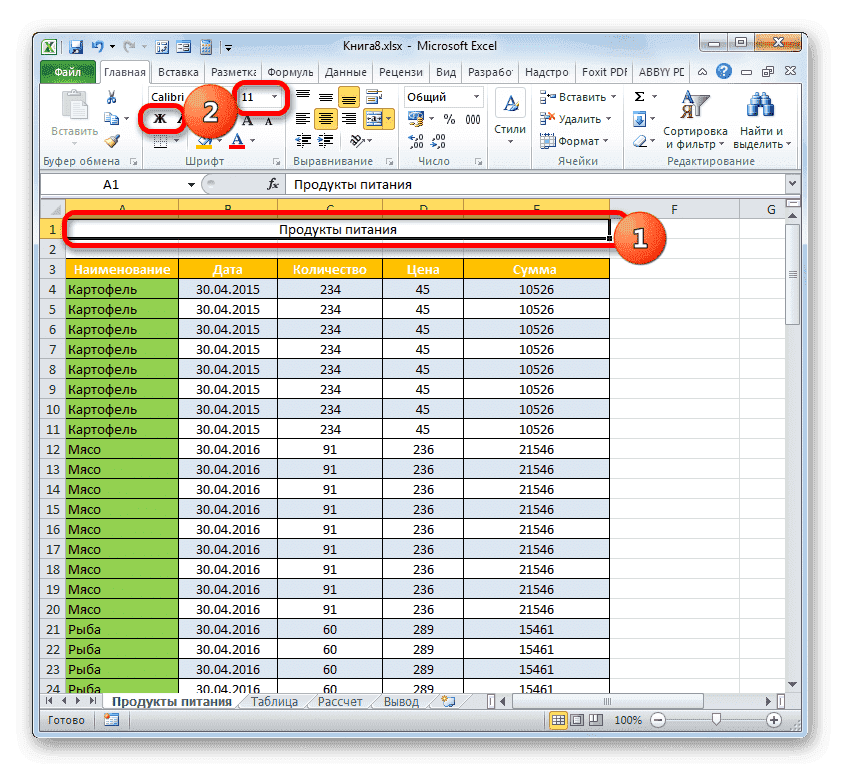Click the Merge and Center icon
Screen dimensions: 841x771
click(374, 118)
